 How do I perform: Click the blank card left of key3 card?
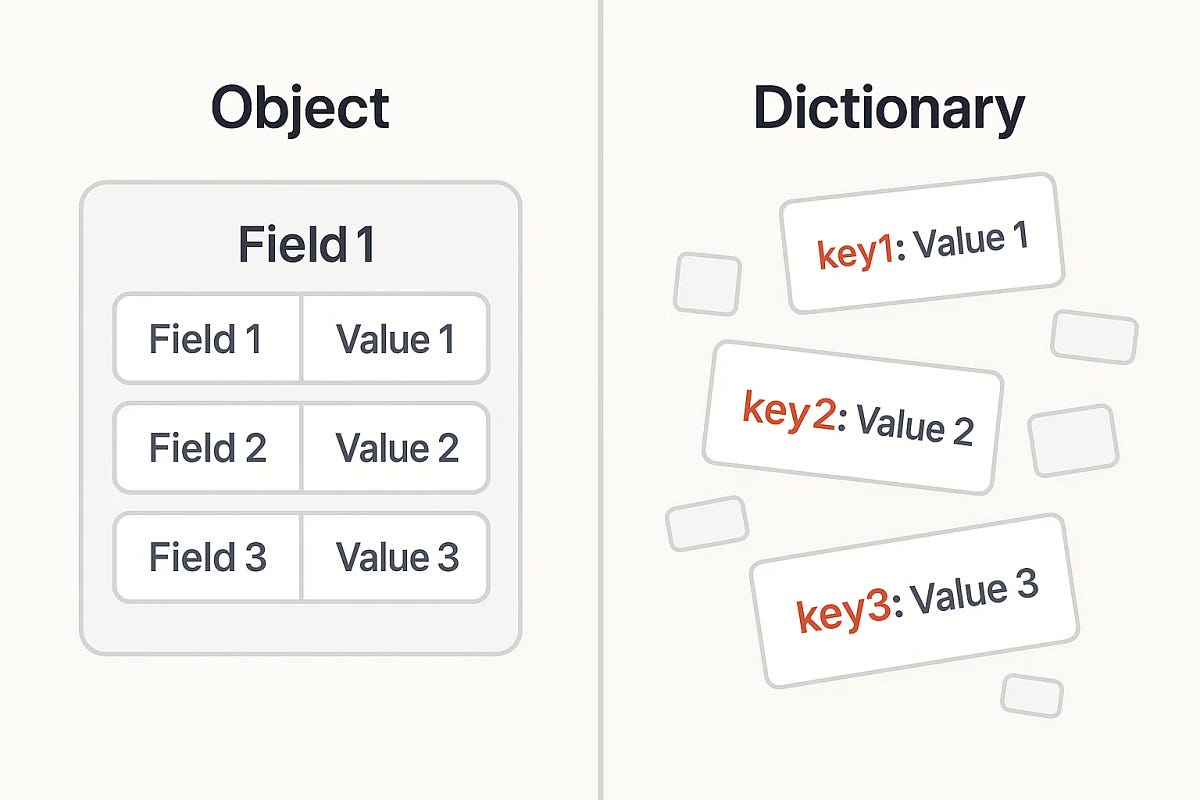(707, 523)
